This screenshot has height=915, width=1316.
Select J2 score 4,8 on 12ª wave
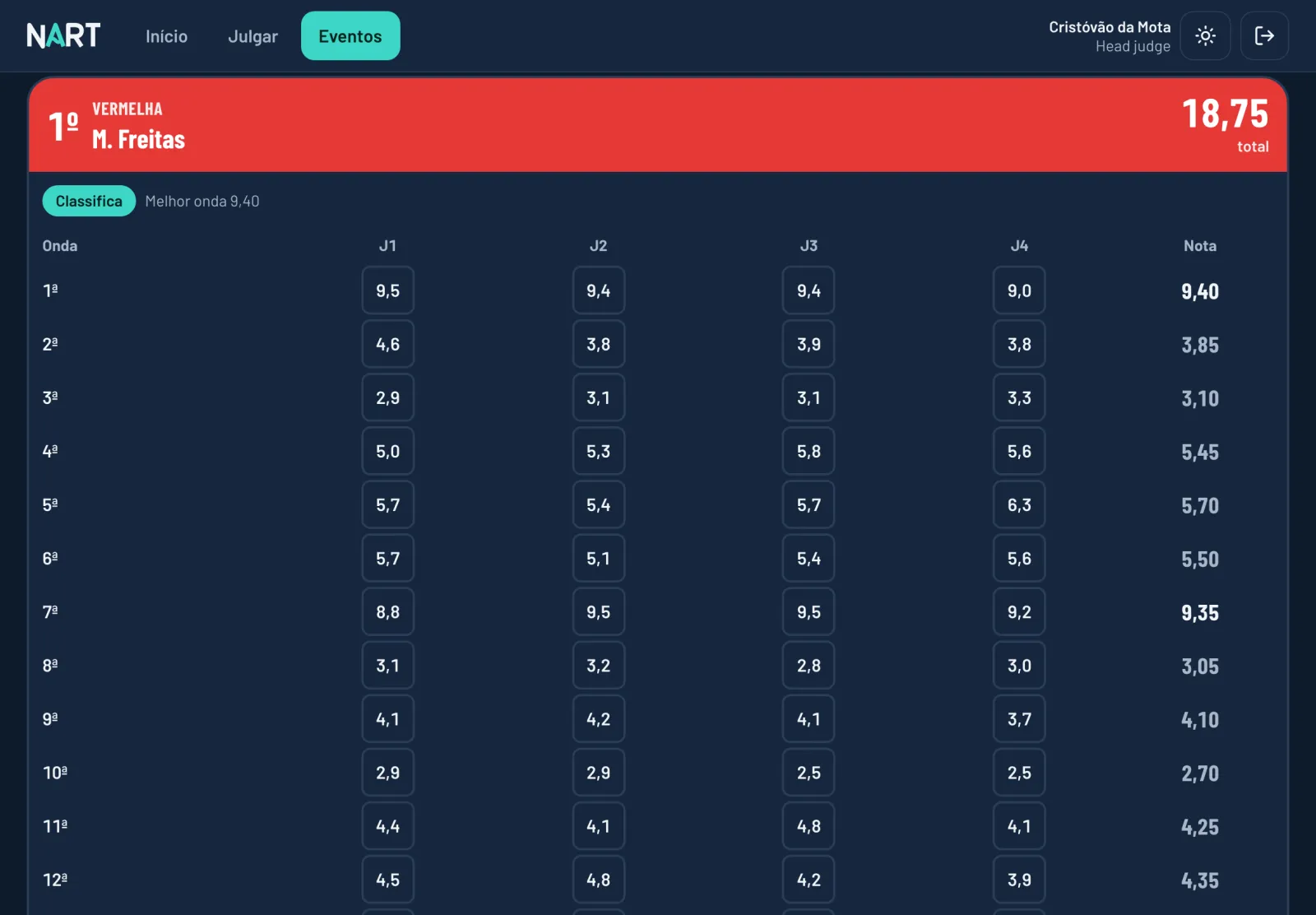coord(598,879)
